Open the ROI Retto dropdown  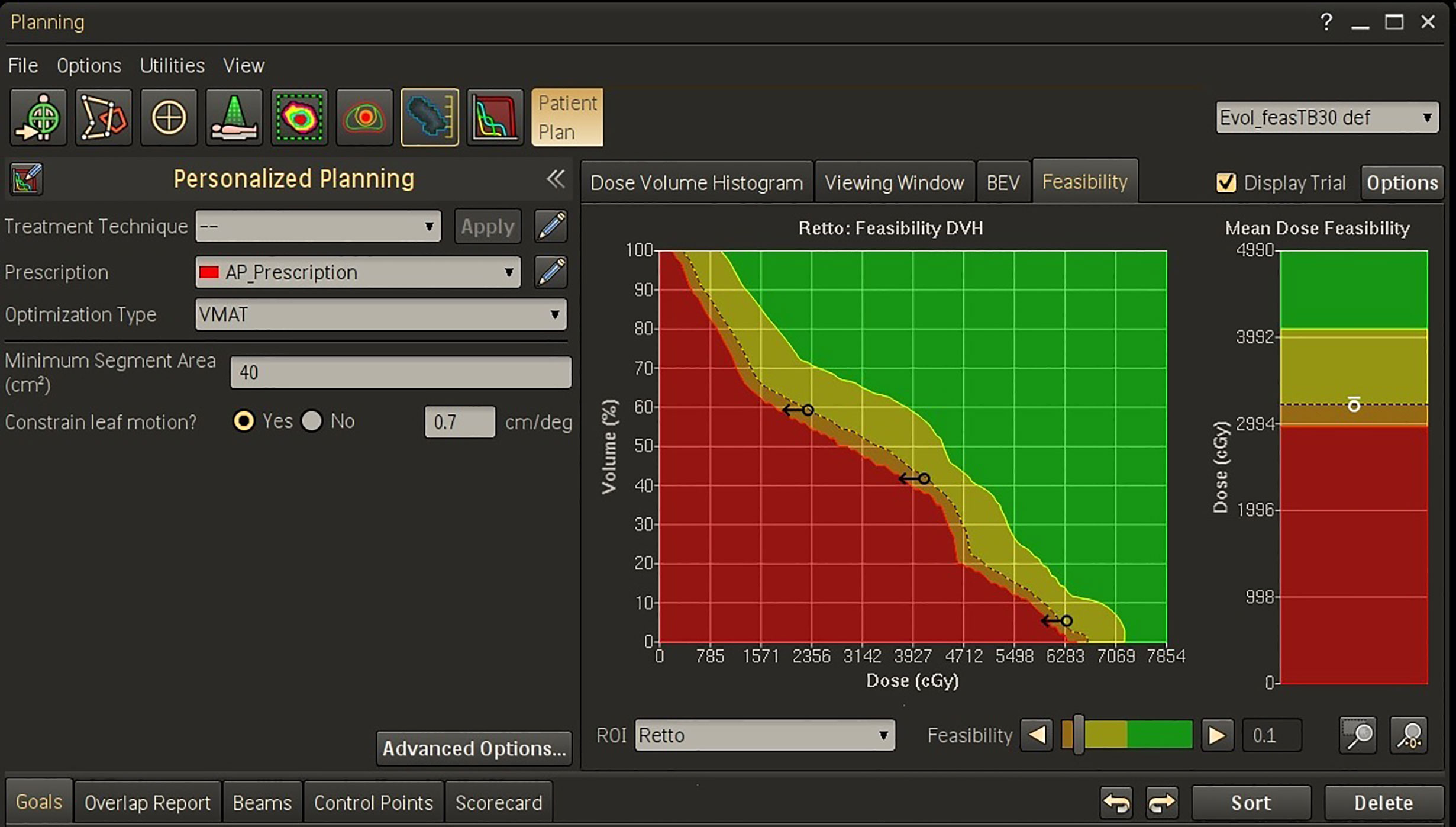(765, 735)
